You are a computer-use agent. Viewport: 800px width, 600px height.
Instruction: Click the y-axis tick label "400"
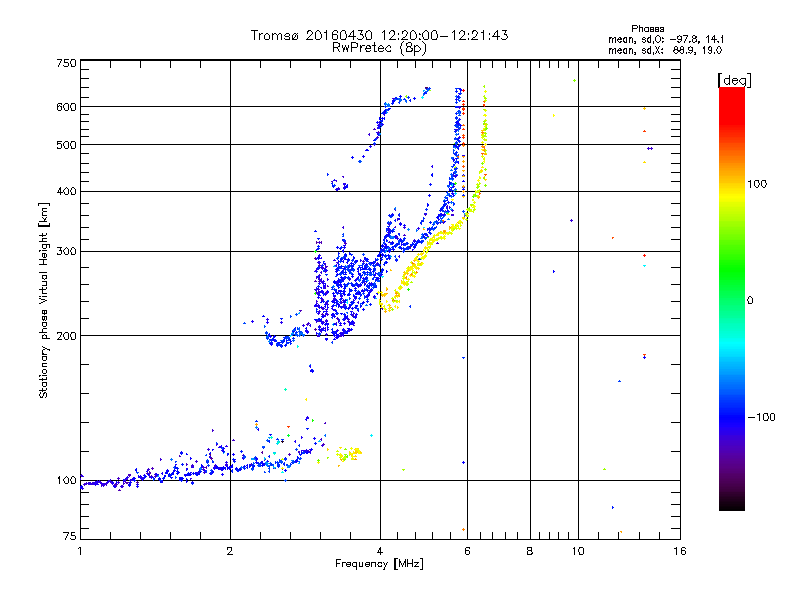(x=66, y=191)
